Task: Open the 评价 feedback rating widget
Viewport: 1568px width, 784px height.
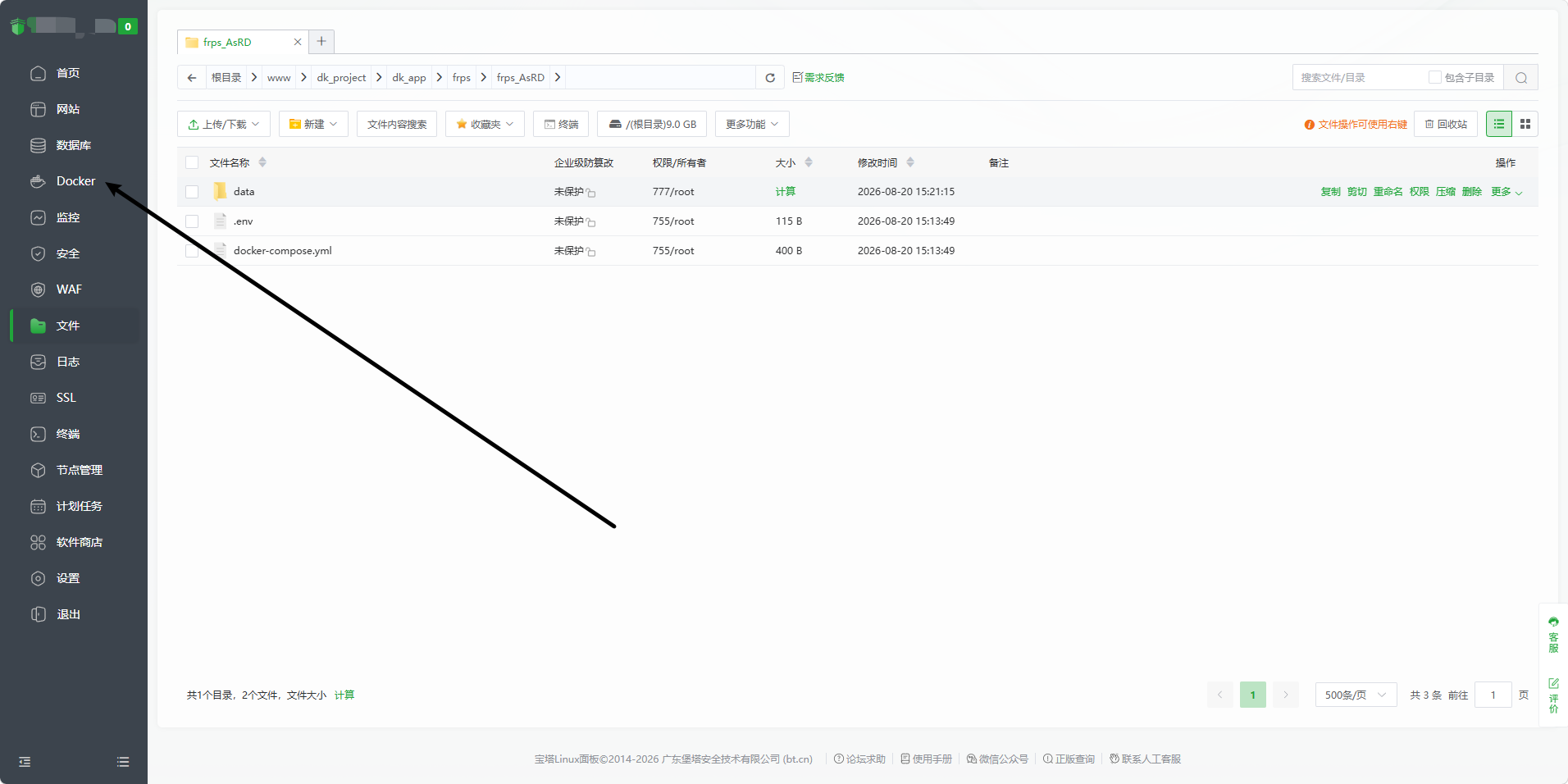Action: [1553, 695]
